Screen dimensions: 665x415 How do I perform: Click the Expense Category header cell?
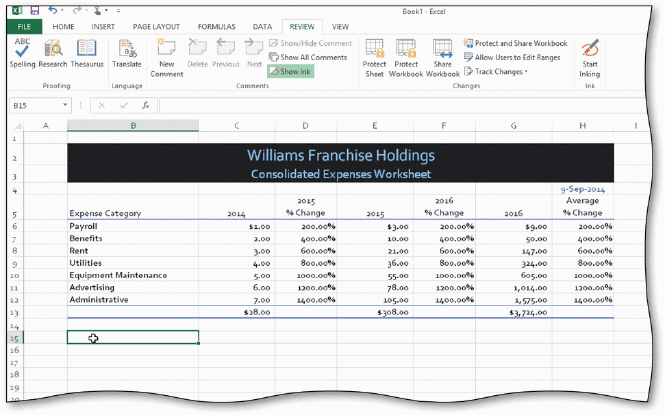coord(133,207)
